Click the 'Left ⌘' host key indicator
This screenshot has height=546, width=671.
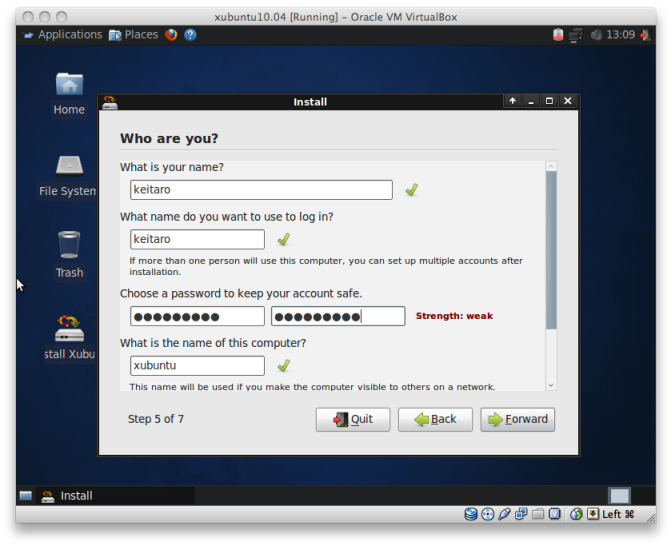(x=618, y=514)
